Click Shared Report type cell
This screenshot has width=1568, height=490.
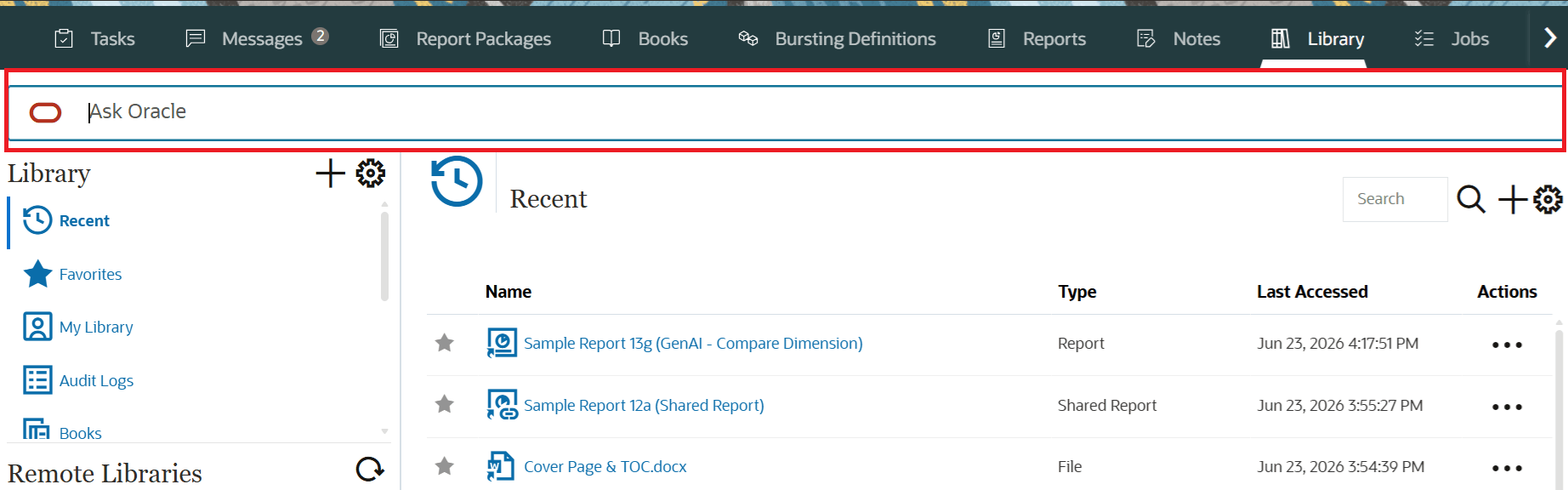pos(1107,406)
